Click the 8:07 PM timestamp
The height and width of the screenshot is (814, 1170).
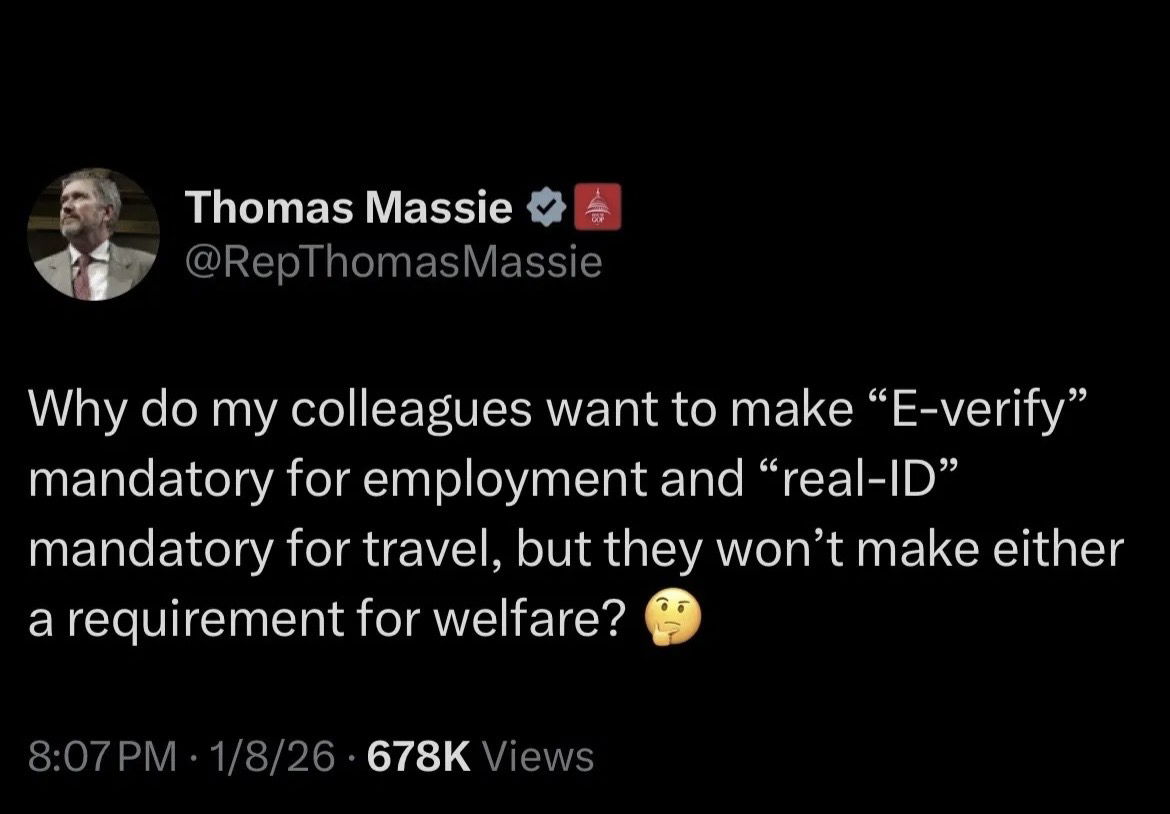tap(97, 756)
